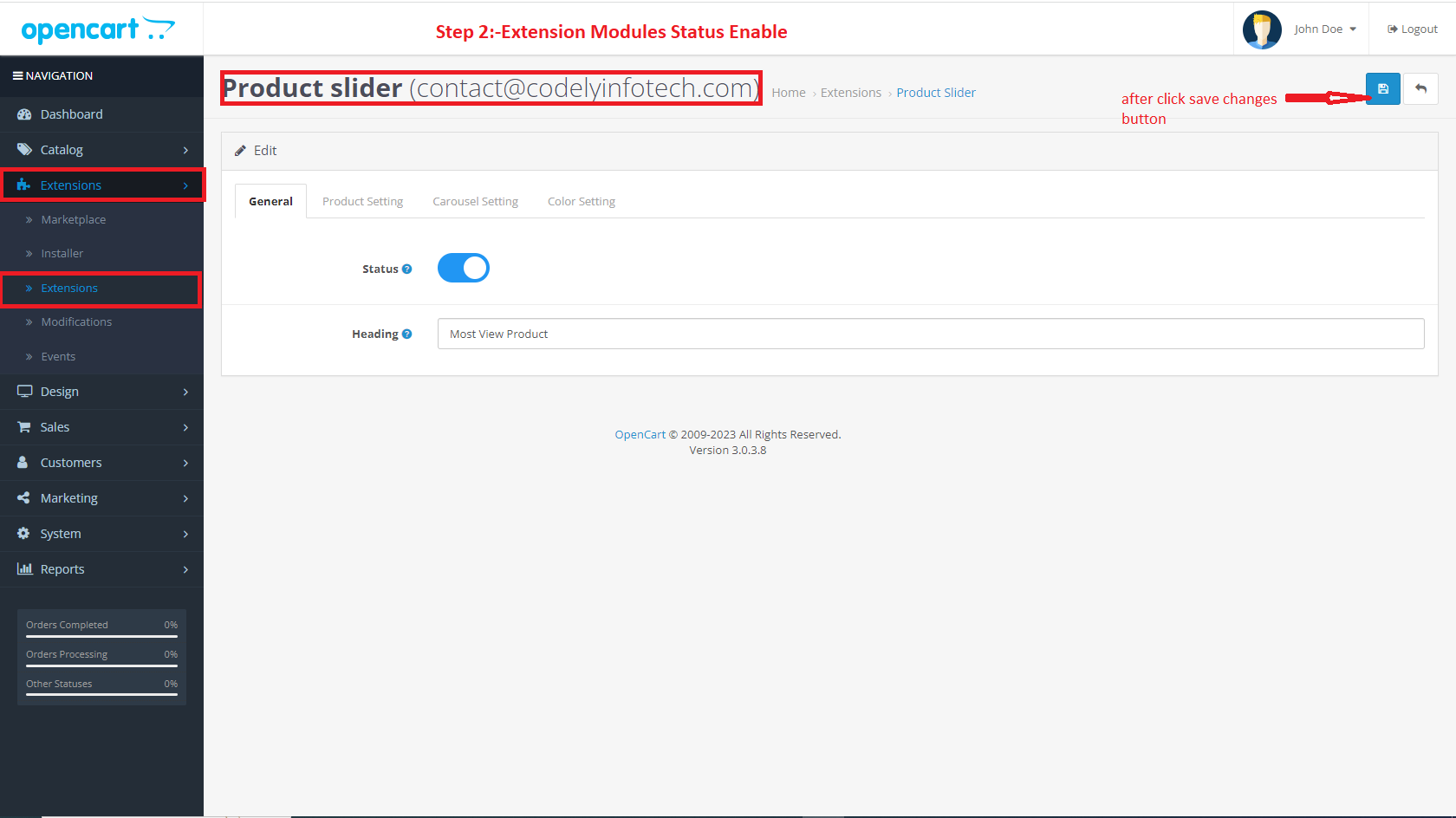Click the Orders Processing progress bar

click(x=101, y=666)
